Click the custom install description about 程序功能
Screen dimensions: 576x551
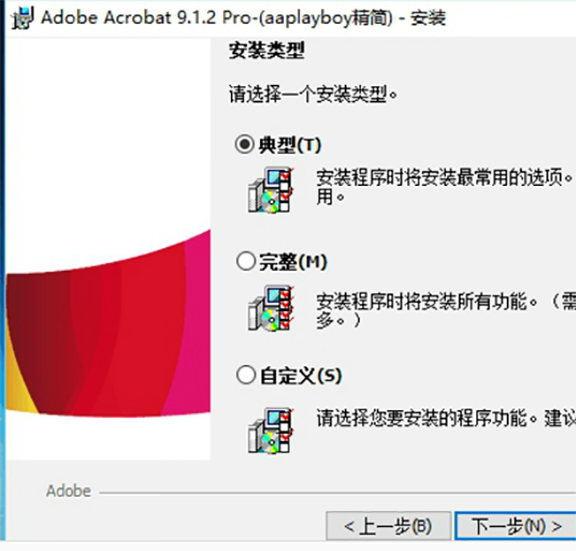(446, 418)
